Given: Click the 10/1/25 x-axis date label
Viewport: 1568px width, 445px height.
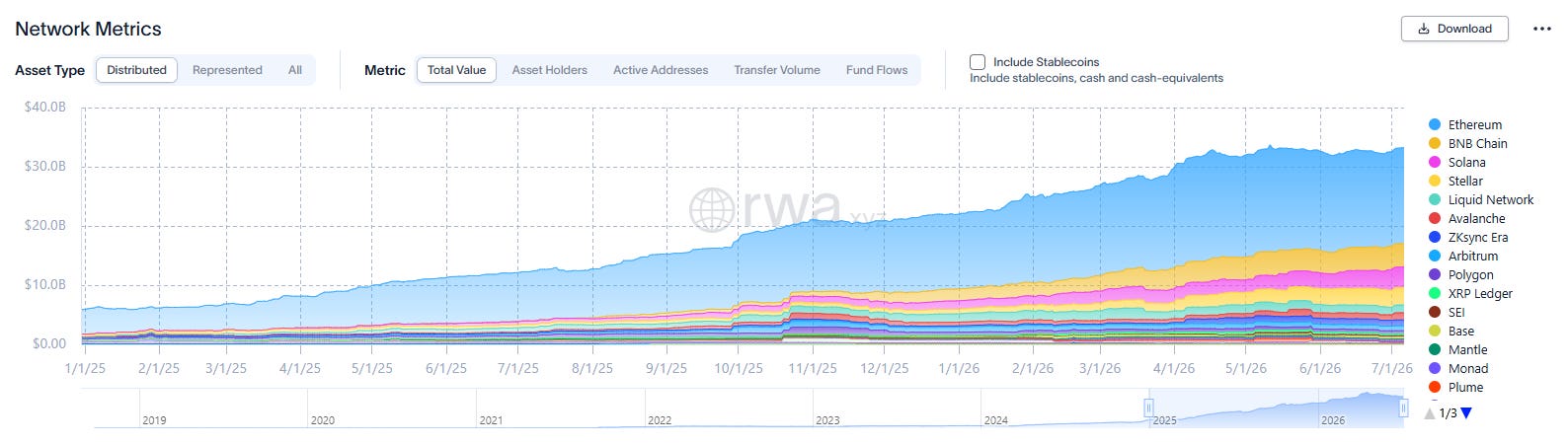Looking at the screenshot, I should pyautogui.click(x=739, y=368).
